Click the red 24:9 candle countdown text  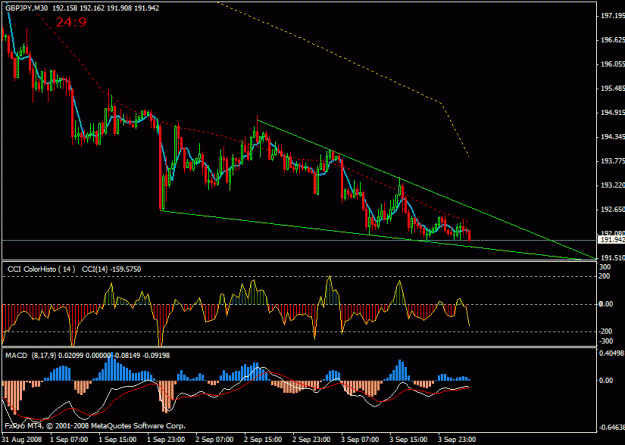[x=71, y=22]
